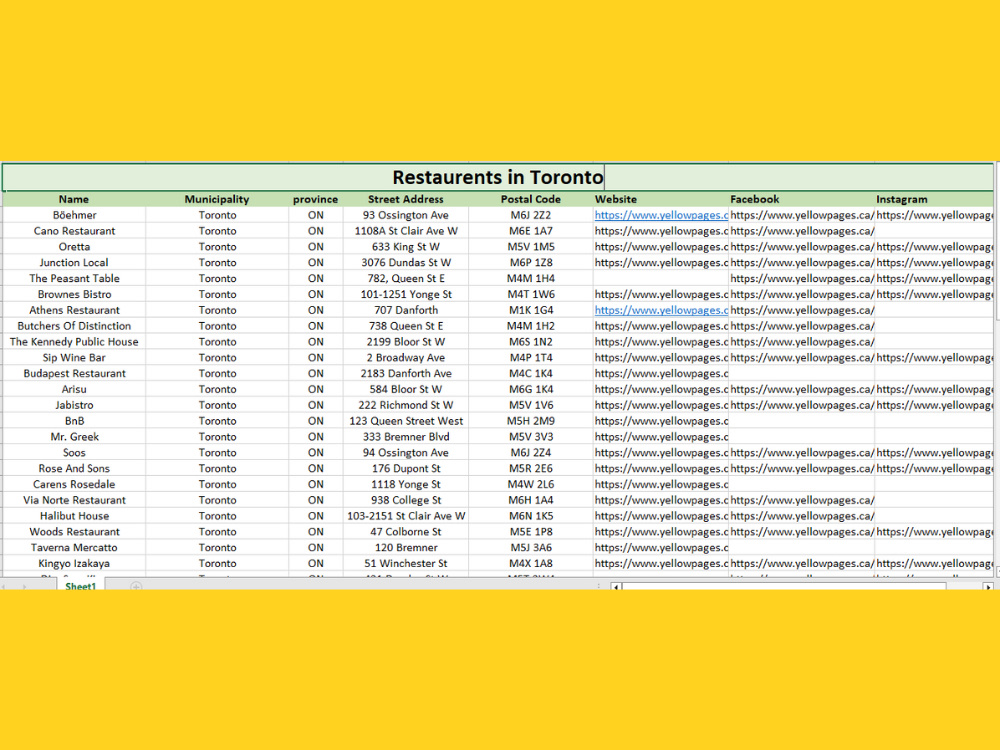This screenshot has width=1000, height=750.
Task: Select address cell '782, Queen St E'
Action: [x=406, y=279]
